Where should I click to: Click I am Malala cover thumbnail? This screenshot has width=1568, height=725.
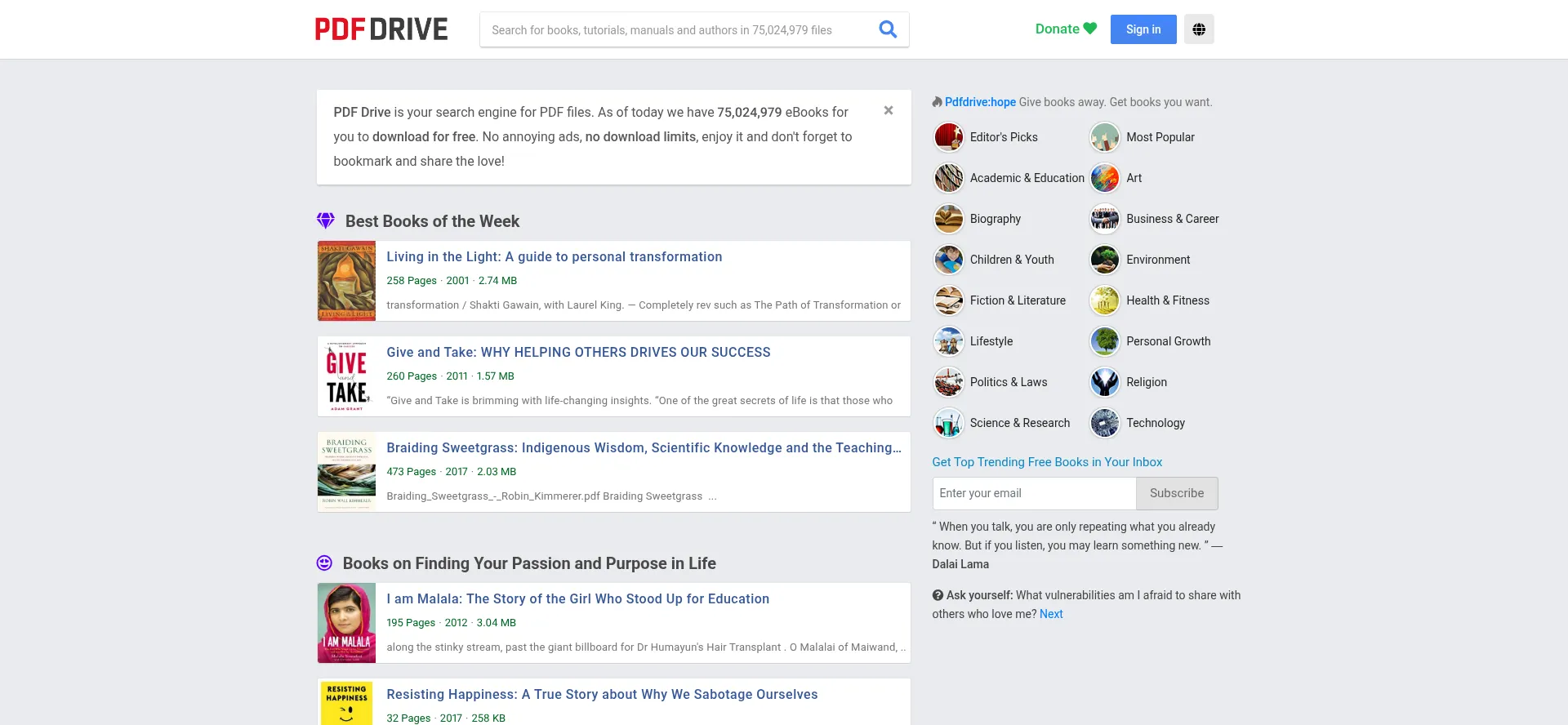[346, 623]
